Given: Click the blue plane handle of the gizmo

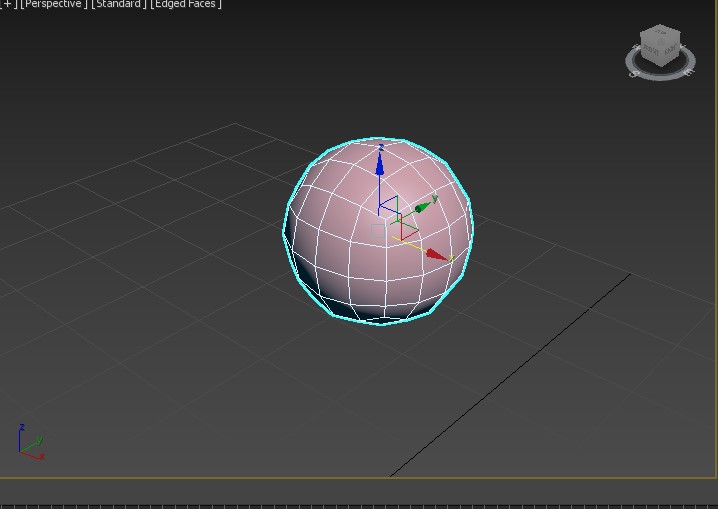Looking at the screenshot, I should 389,205.
